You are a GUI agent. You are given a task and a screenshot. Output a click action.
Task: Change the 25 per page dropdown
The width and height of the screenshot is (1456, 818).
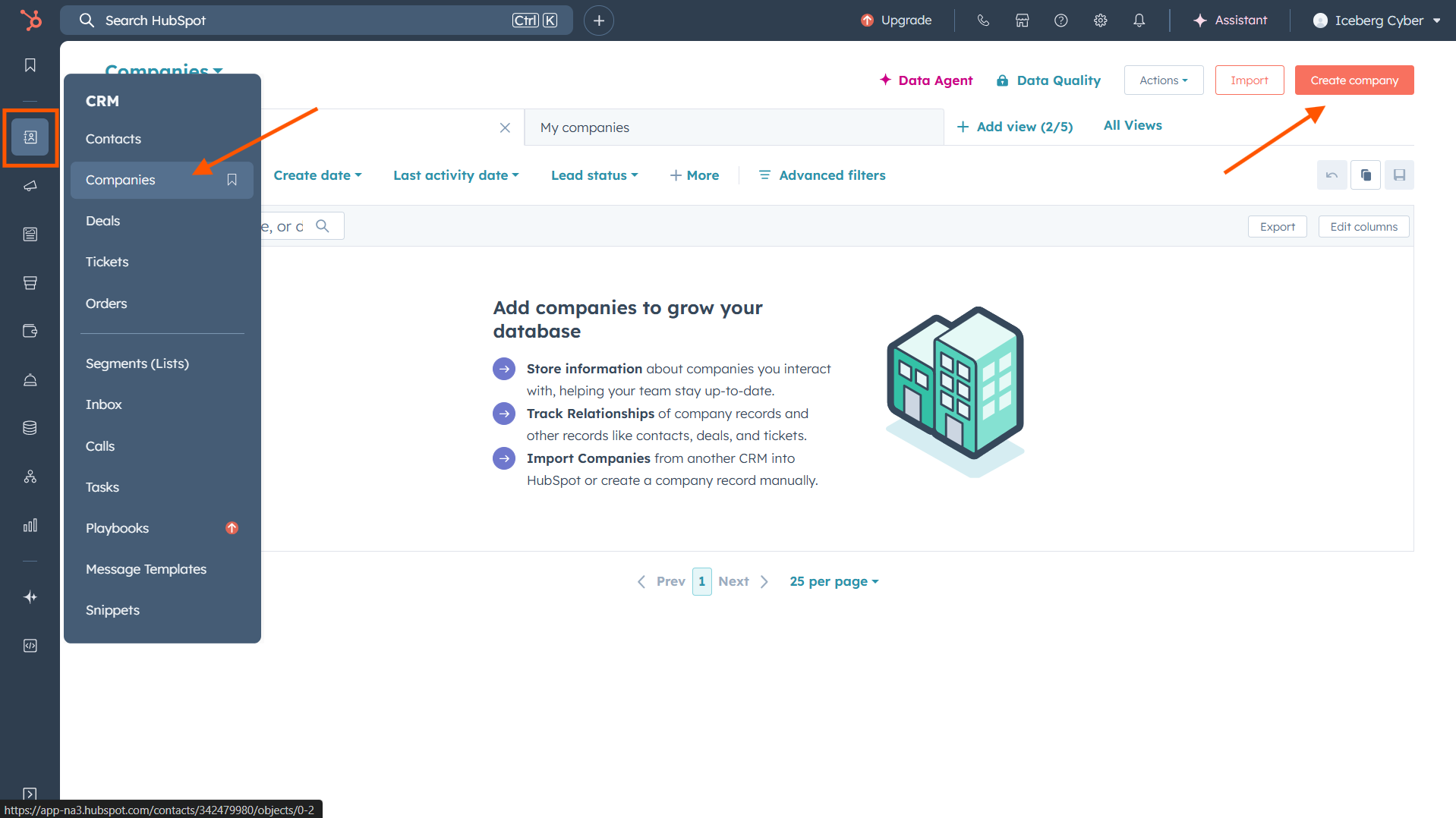(x=834, y=581)
